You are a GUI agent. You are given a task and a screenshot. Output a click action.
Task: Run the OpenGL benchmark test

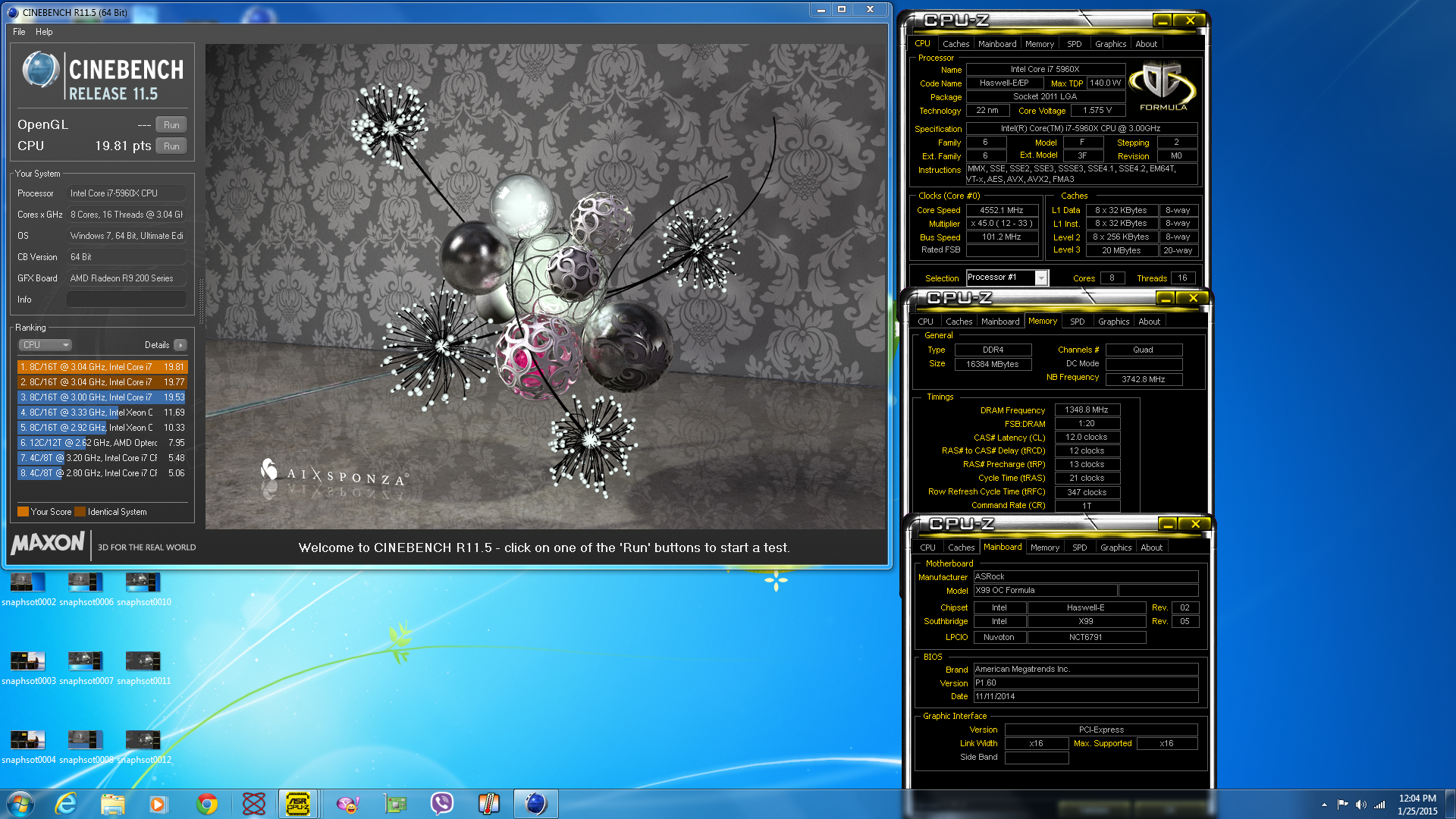pos(171,125)
